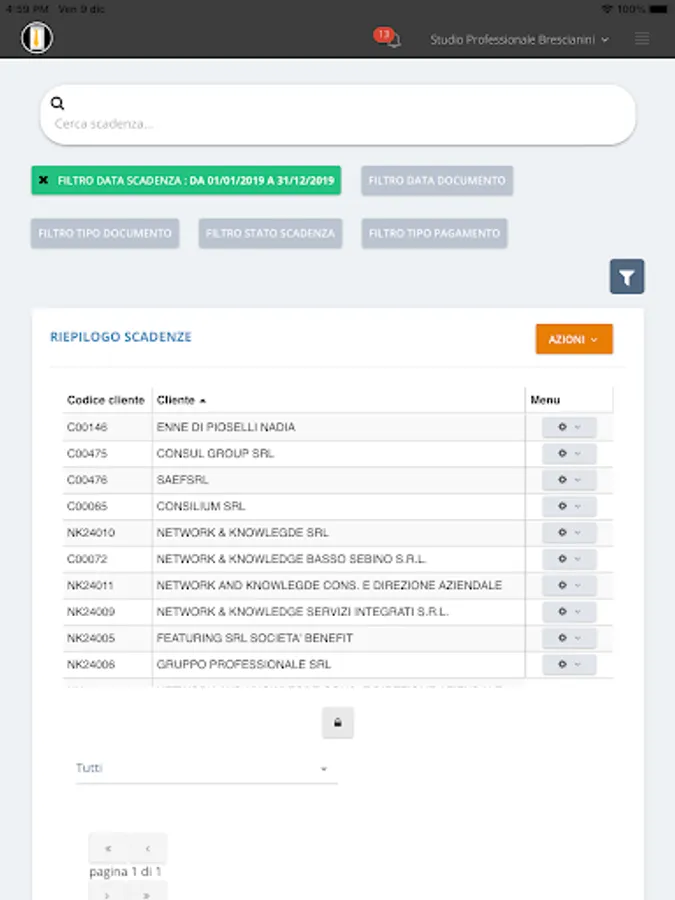675x900 pixels.
Task: Click NETWORK & KNOWLEDGE BASSO SEBINO name
Action: (291, 559)
